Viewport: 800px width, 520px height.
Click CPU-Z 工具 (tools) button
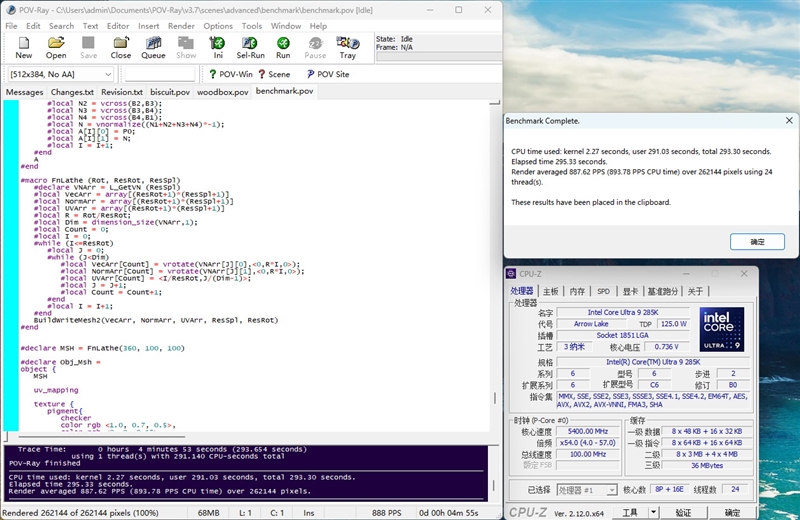point(630,512)
